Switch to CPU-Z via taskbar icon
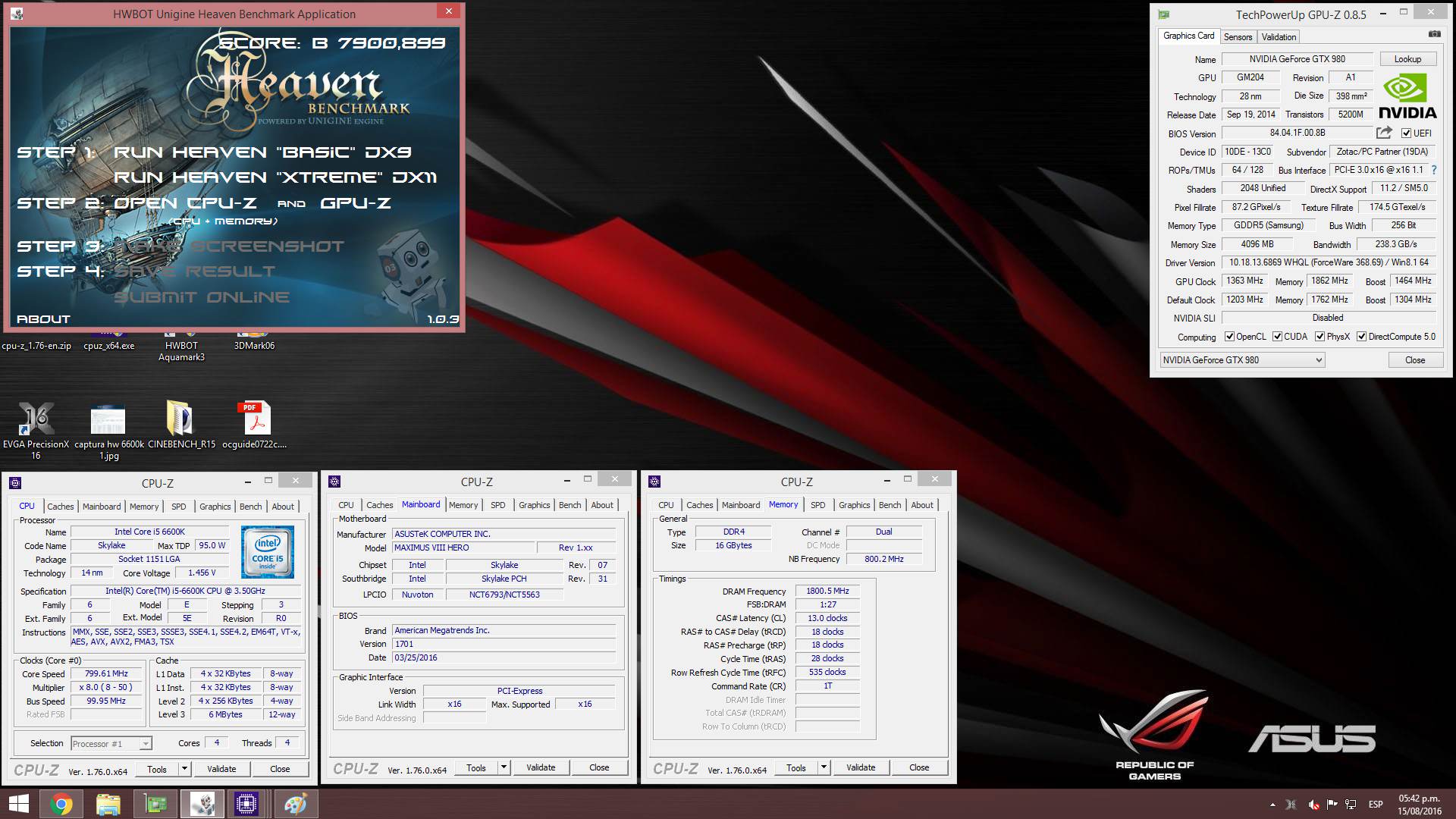 coord(246,804)
